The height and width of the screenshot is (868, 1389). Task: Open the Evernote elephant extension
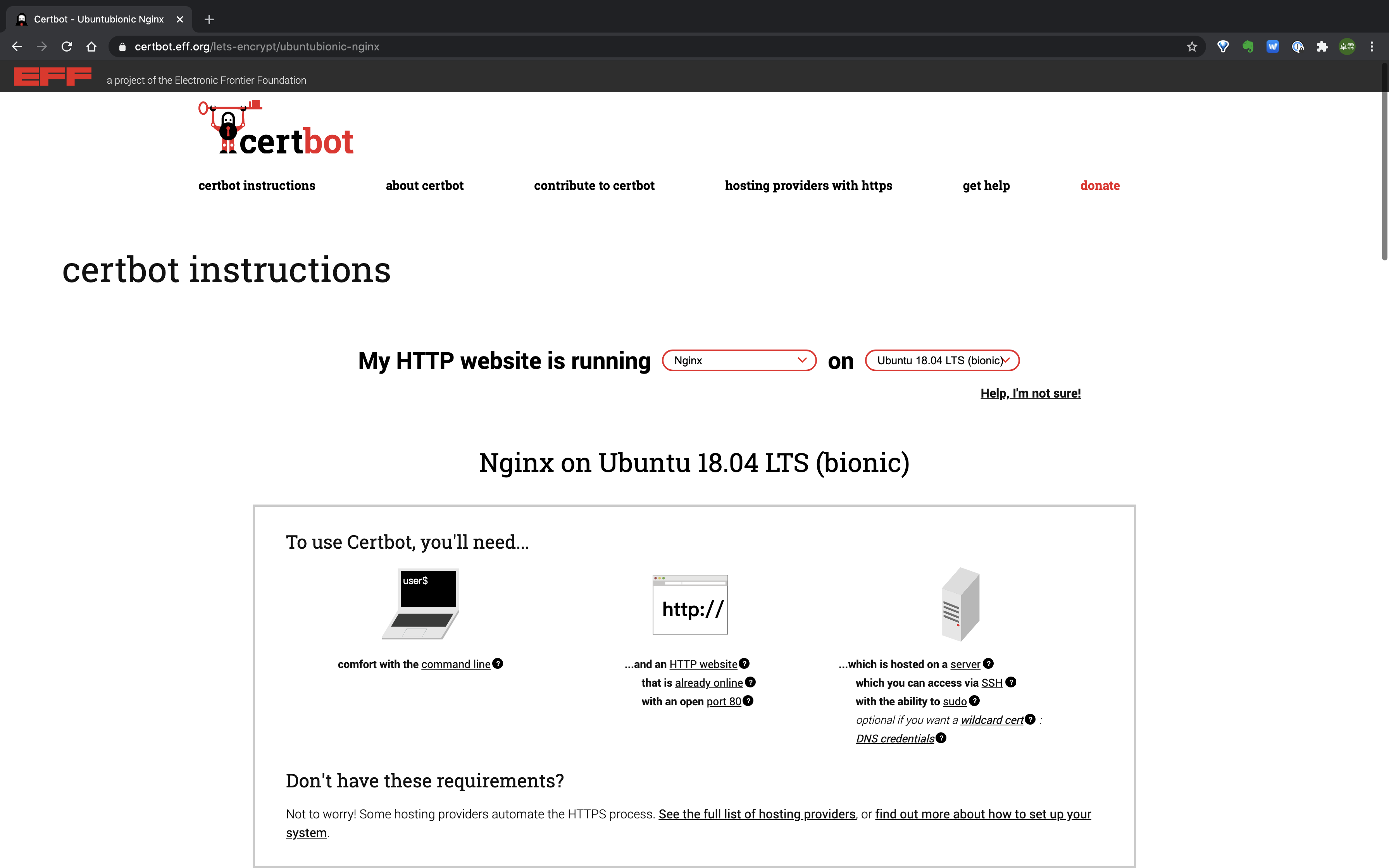[1248, 46]
